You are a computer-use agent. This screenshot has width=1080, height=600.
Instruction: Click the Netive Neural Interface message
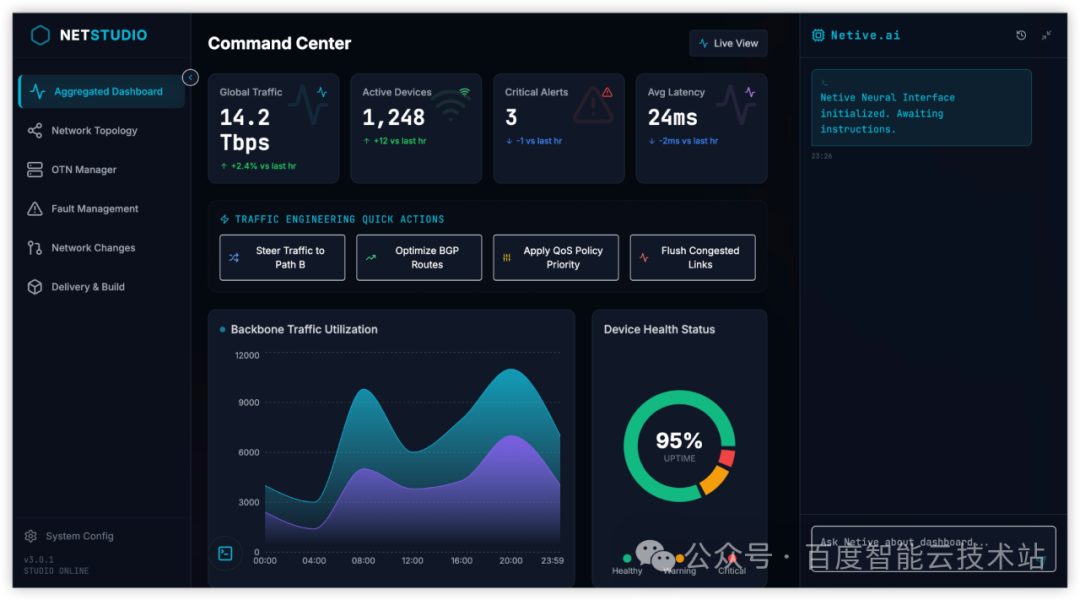click(x=921, y=107)
